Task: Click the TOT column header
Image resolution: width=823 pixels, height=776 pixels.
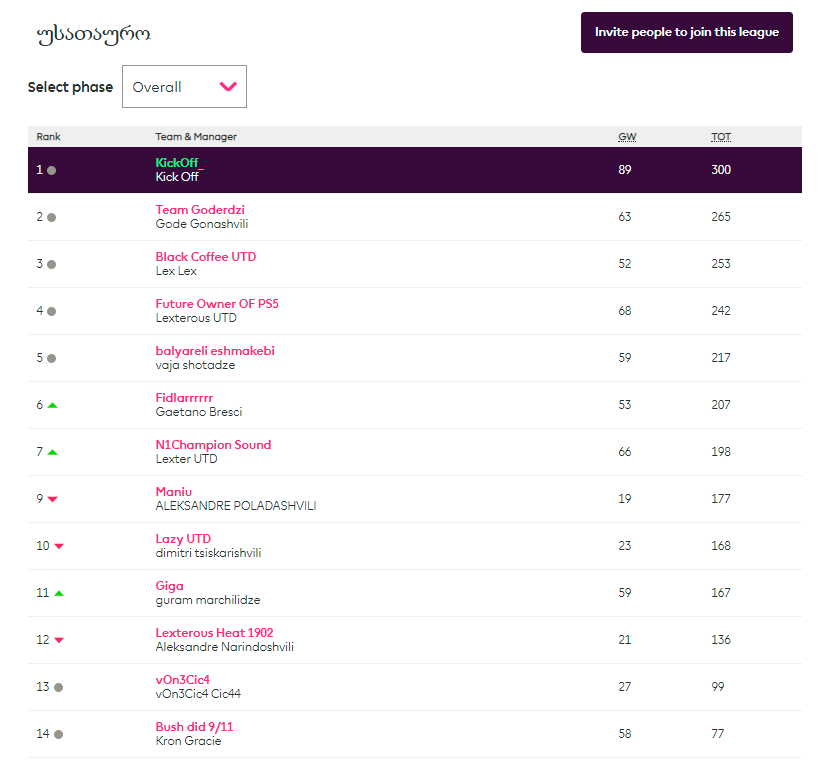Action: coord(720,137)
